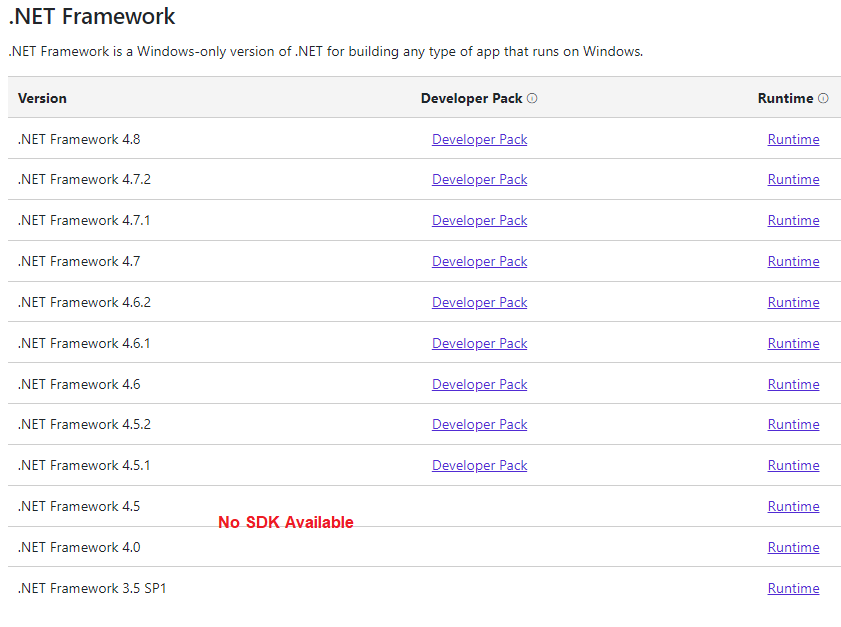Image resolution: width=841 pixels, height=627 pixels.
Task: Click the .NET Framework page heading
Action: pos(92,16)
